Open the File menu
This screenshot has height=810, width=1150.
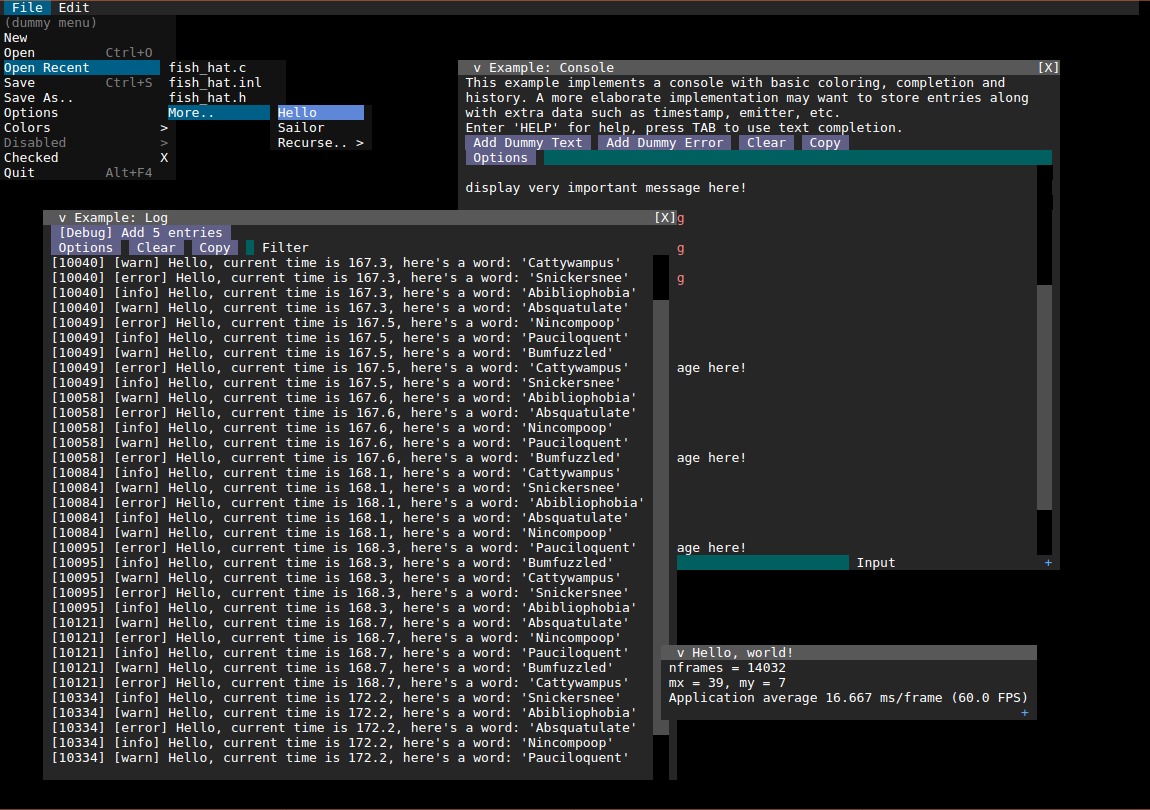click(x=27, y=7)
